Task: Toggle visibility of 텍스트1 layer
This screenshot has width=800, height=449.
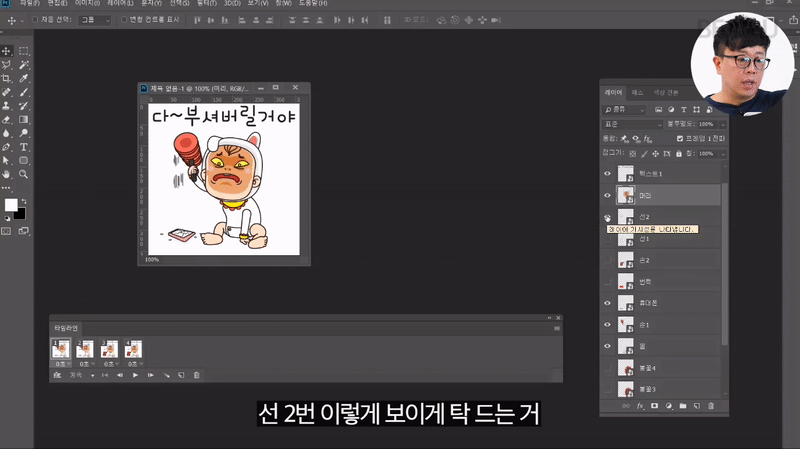Action: click(607, 173)
